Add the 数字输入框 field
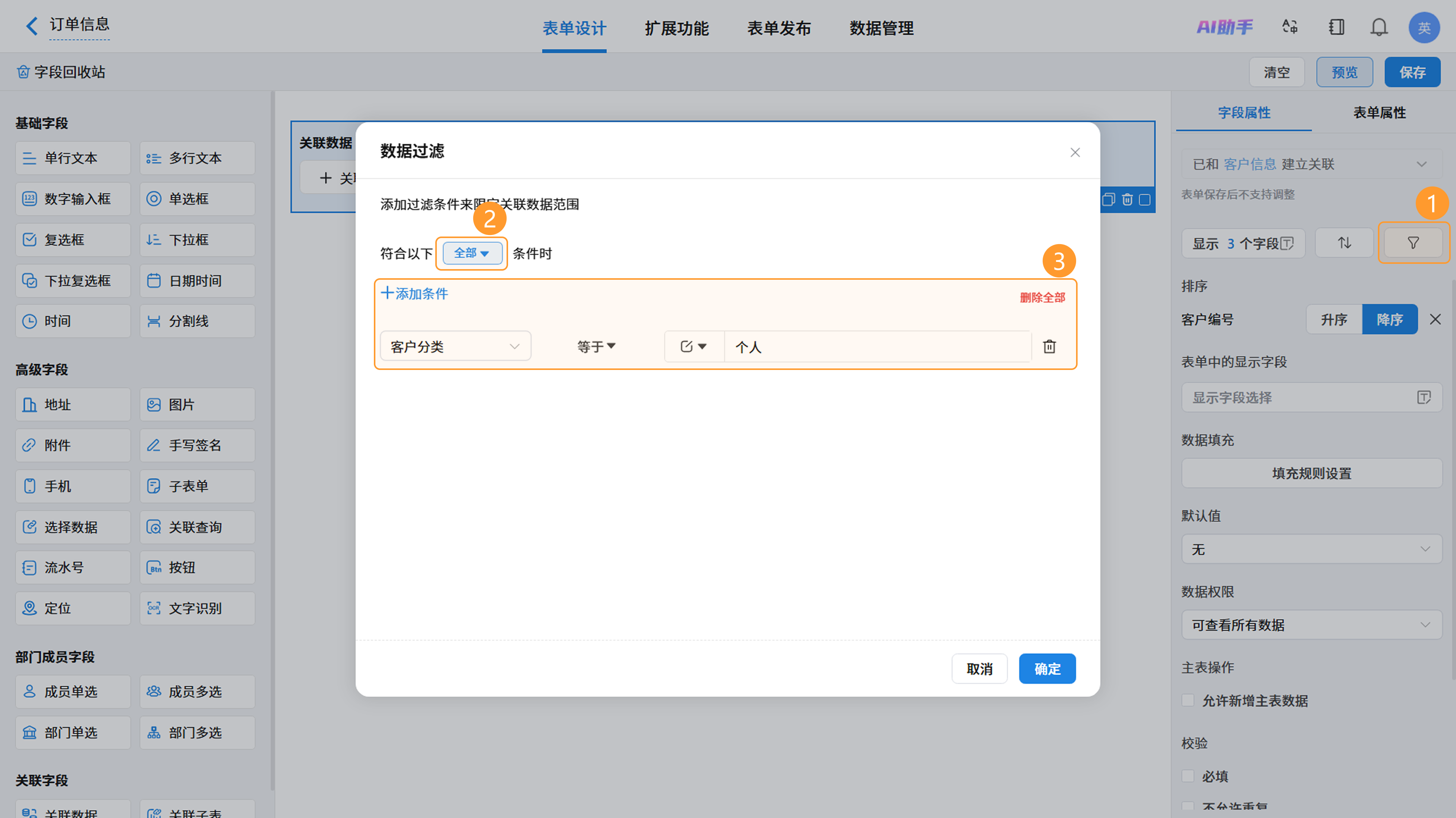The image size is (1456, 818). point(73,199)
